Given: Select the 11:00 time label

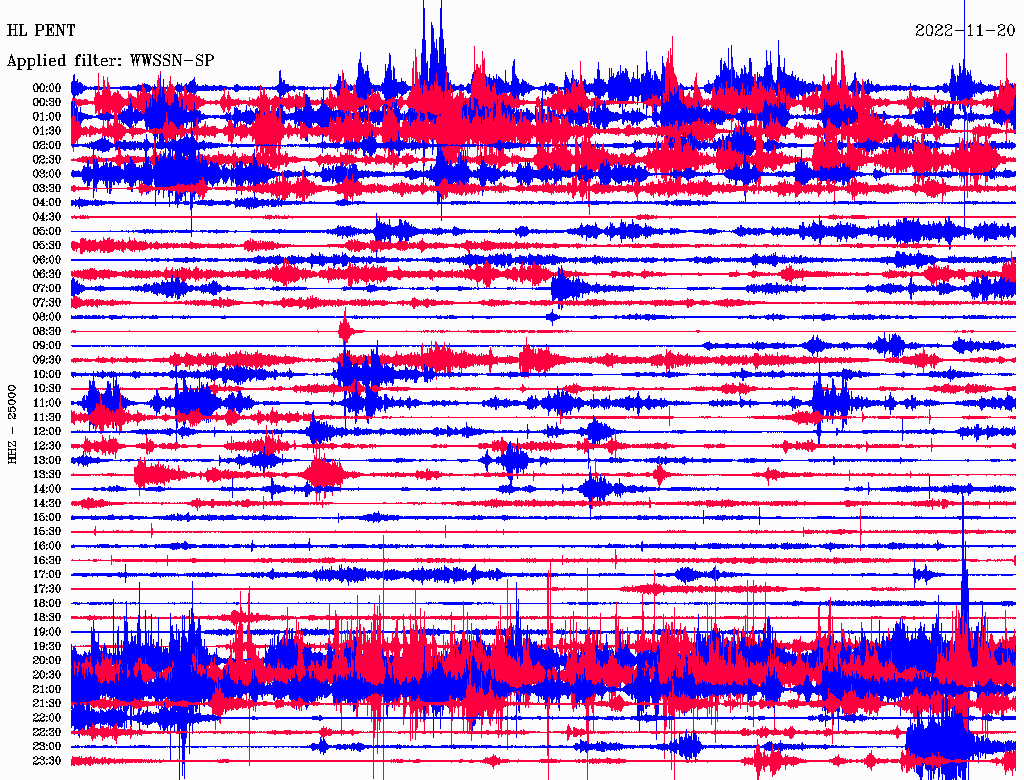Looking at the screenshot, I should pyautogui.click(x=47, y=403).
